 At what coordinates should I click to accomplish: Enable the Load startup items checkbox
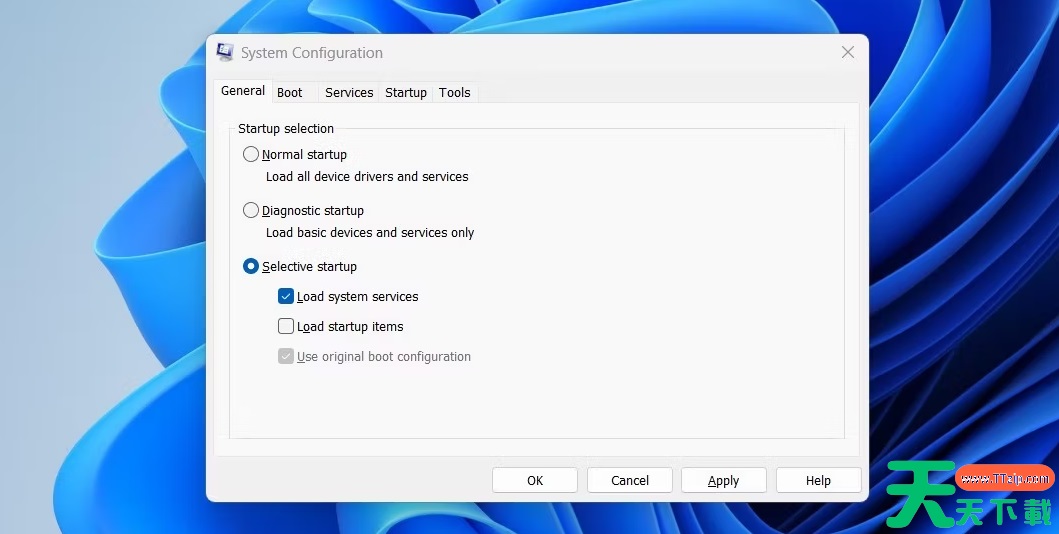286,327
